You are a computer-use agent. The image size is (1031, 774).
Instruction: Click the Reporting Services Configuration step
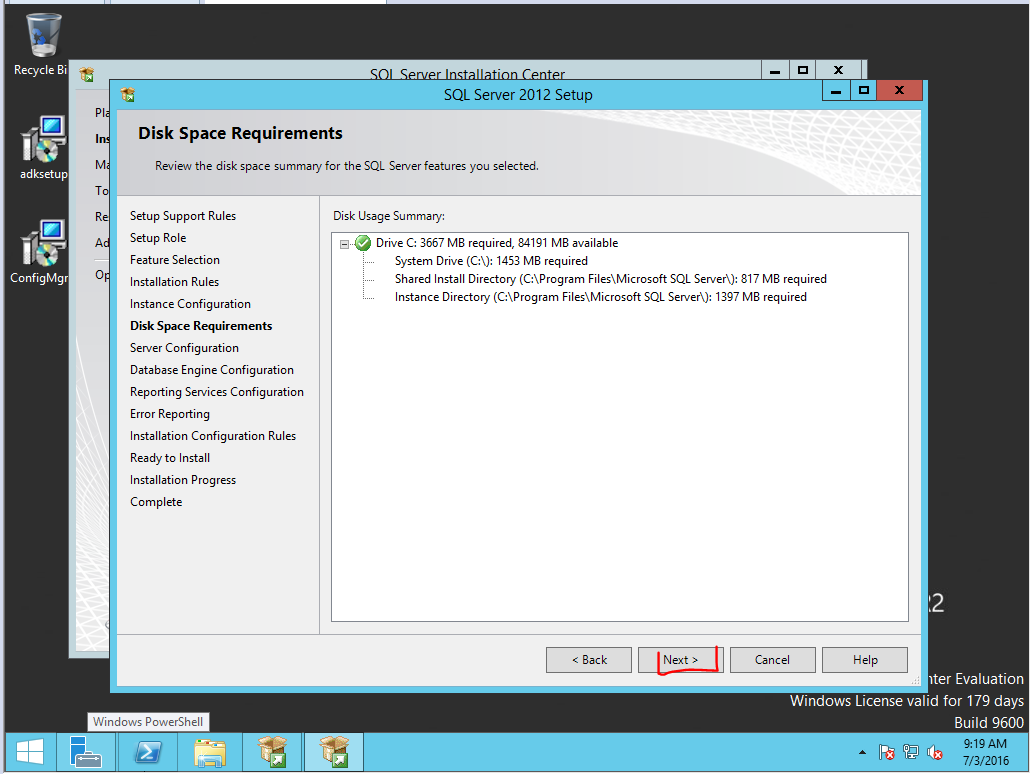[216, 392]
